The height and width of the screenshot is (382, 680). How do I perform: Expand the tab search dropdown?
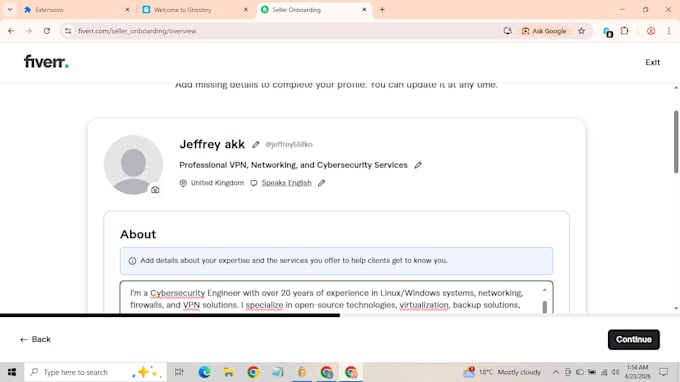point(10,10)
